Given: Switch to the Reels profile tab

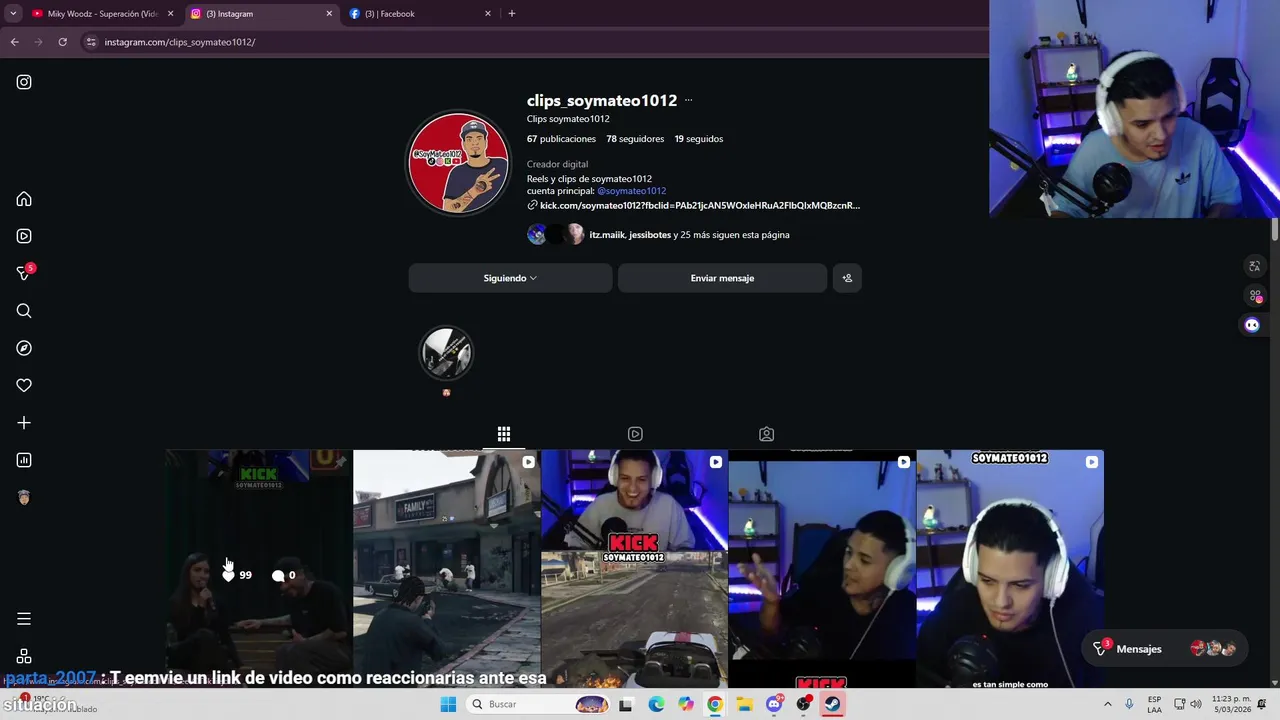Looking at the screenshot, I should (635, 434).
